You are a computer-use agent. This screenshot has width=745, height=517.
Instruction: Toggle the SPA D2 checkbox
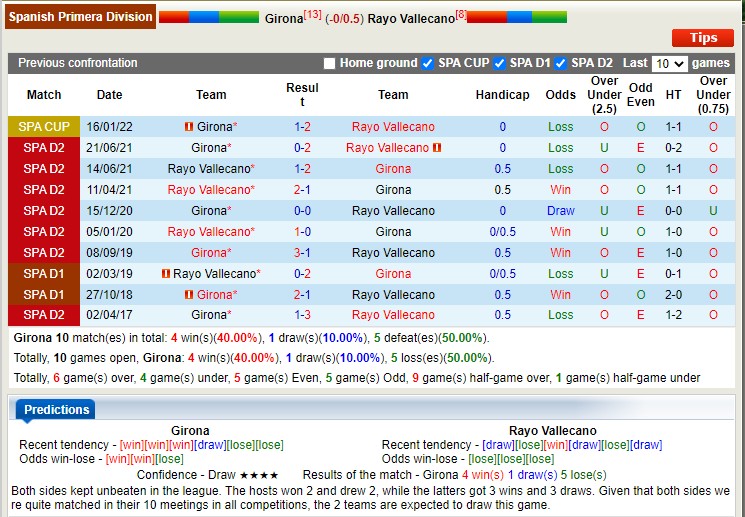(x=561, y=63)
